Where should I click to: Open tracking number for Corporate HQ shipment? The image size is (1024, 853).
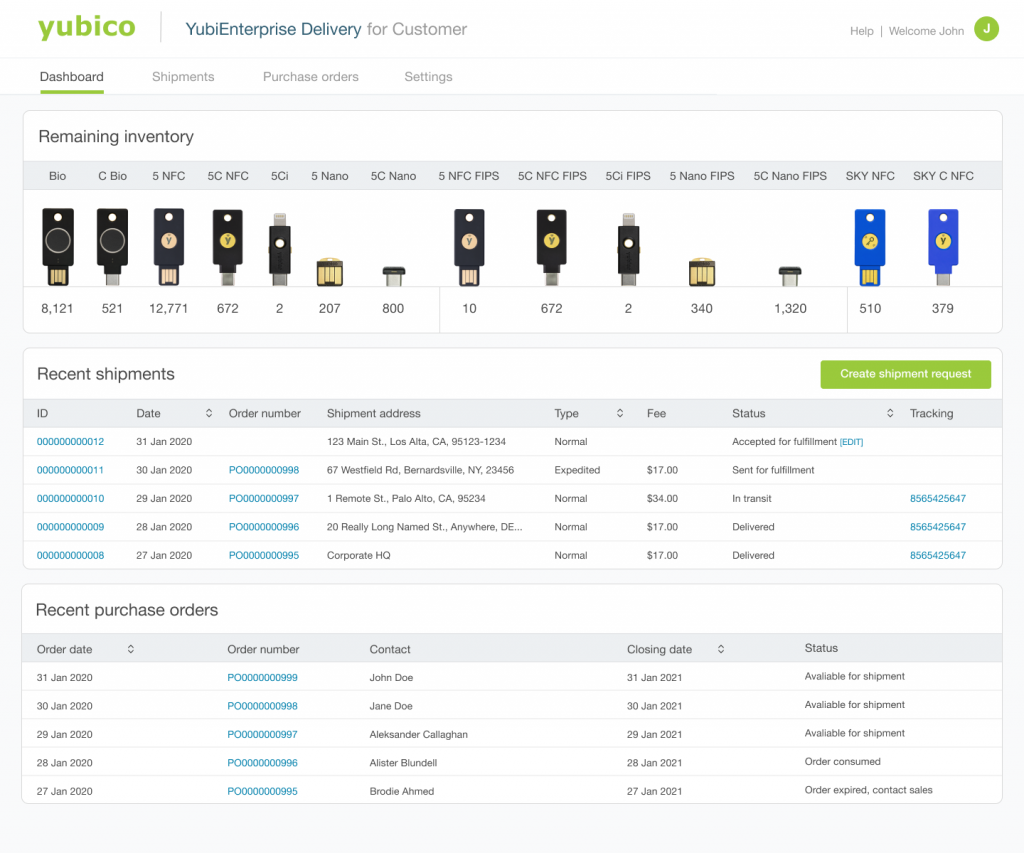click(938, 555)
